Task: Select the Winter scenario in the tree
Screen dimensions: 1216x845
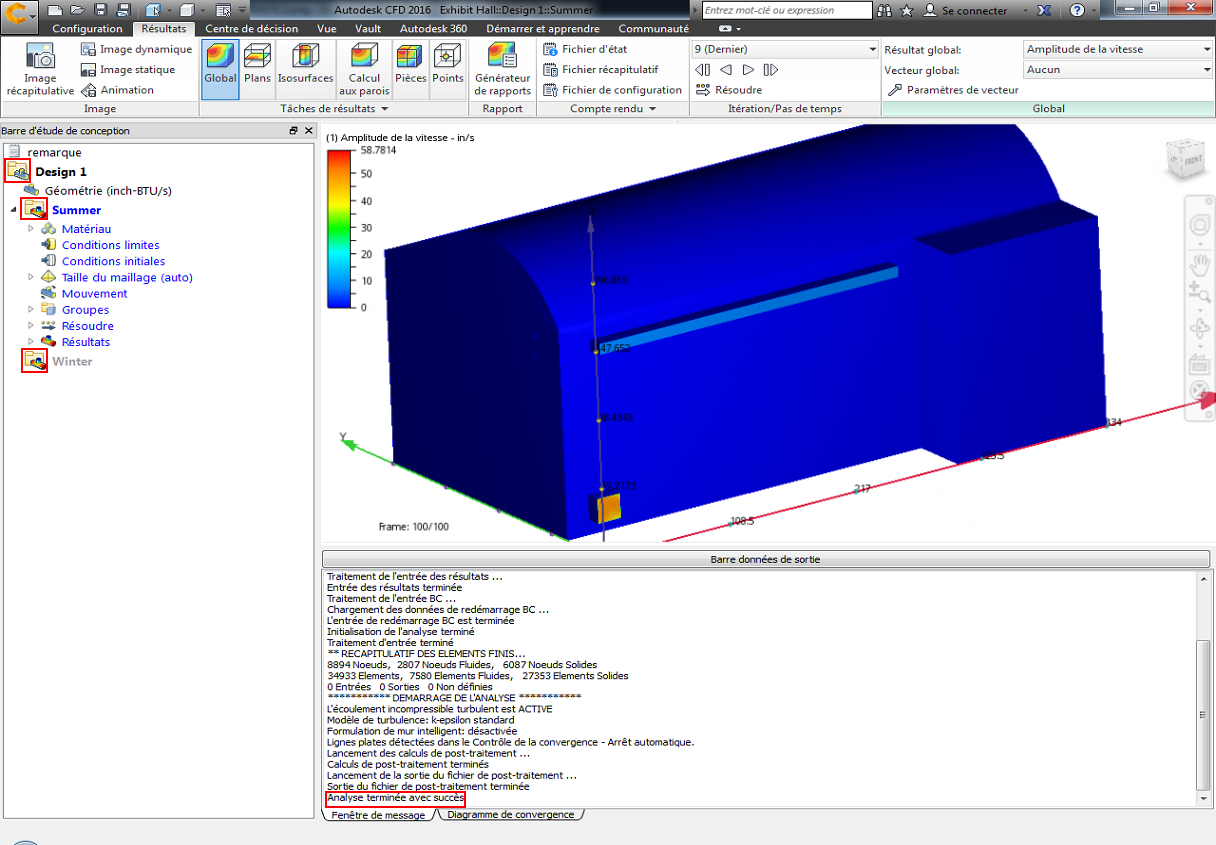Action: (x=72, y=361)
